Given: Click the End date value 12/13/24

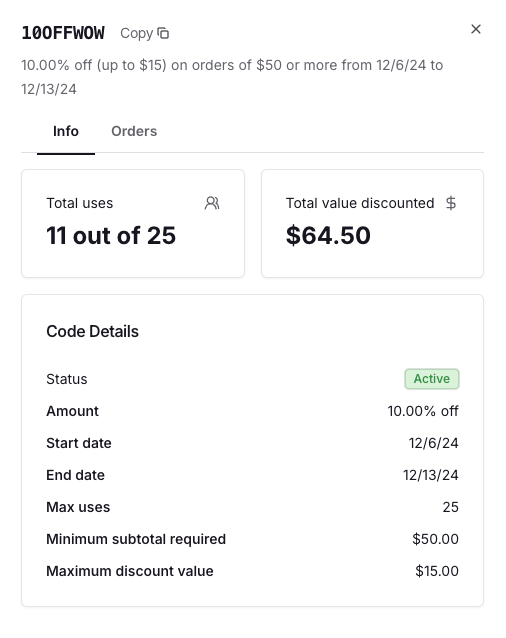Looking at the screenshot, I should pos(431,475).
